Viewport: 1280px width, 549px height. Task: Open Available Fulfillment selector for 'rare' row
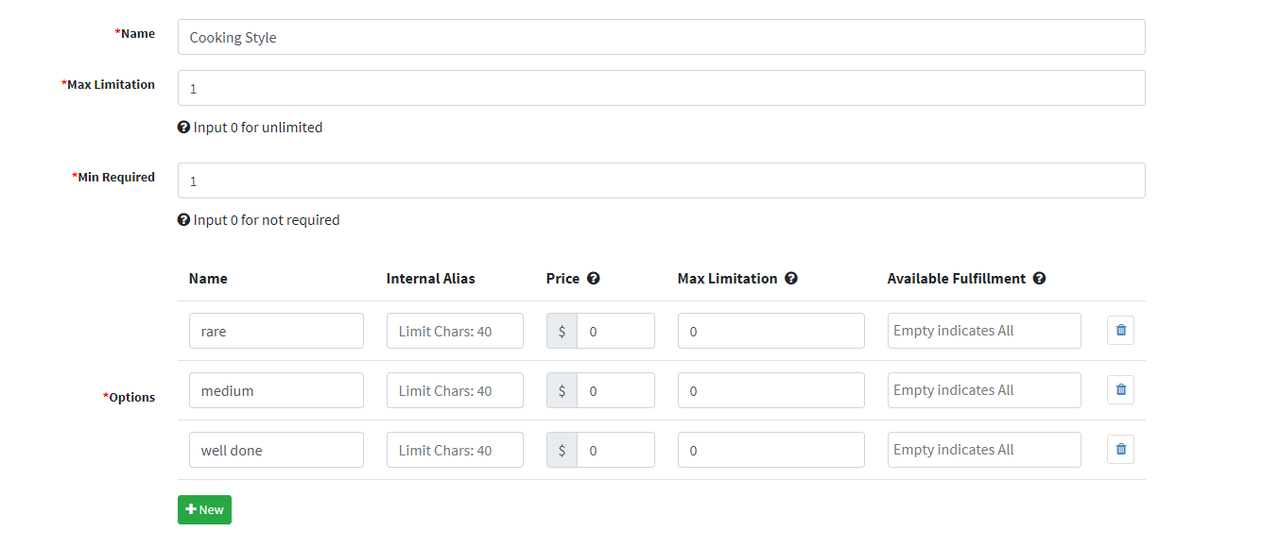[983, 331]
